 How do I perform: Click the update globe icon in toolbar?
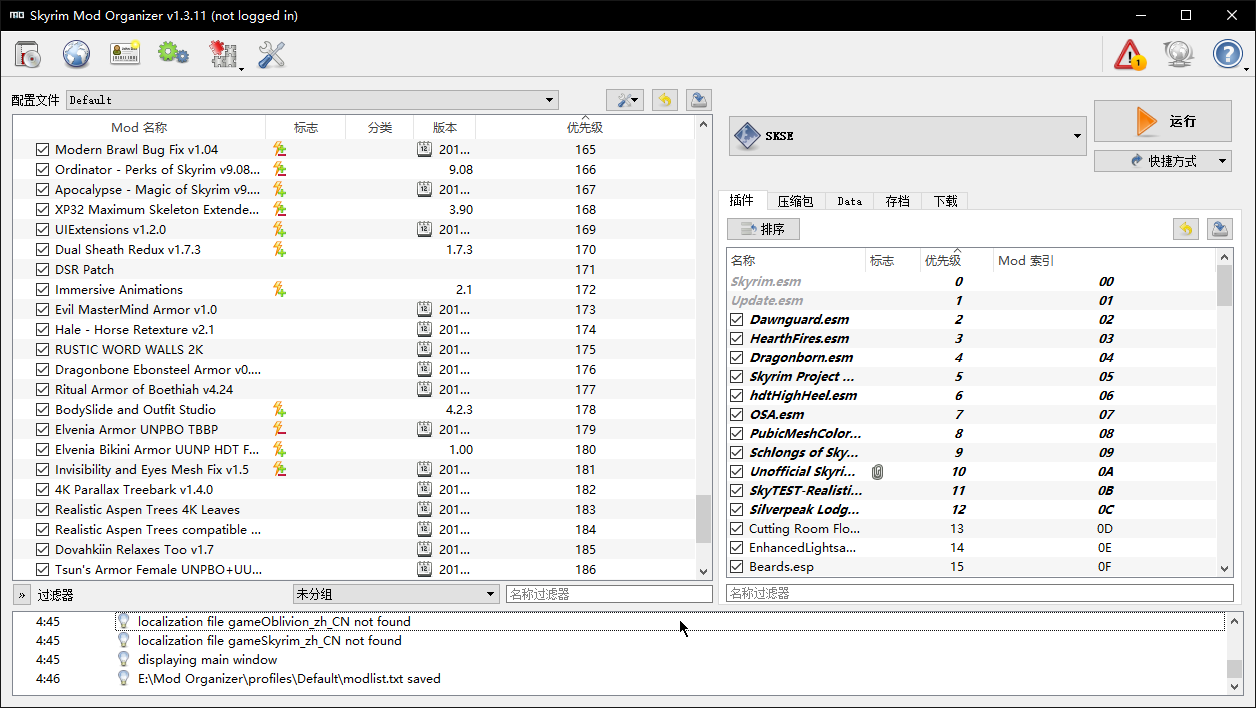coord(1179,54)
